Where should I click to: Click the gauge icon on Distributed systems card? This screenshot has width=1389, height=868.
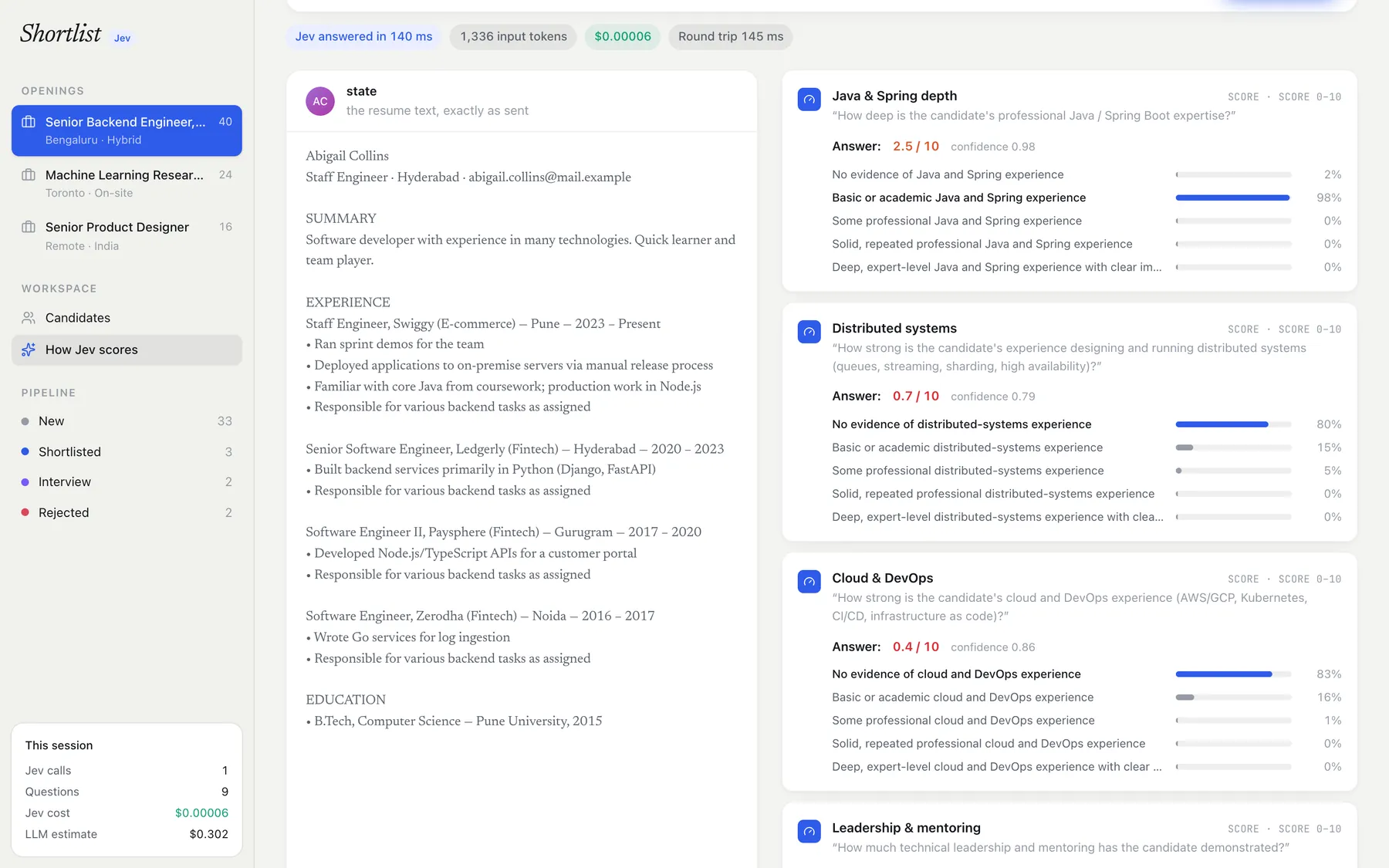pyautogui.click(x=809, y=332)
